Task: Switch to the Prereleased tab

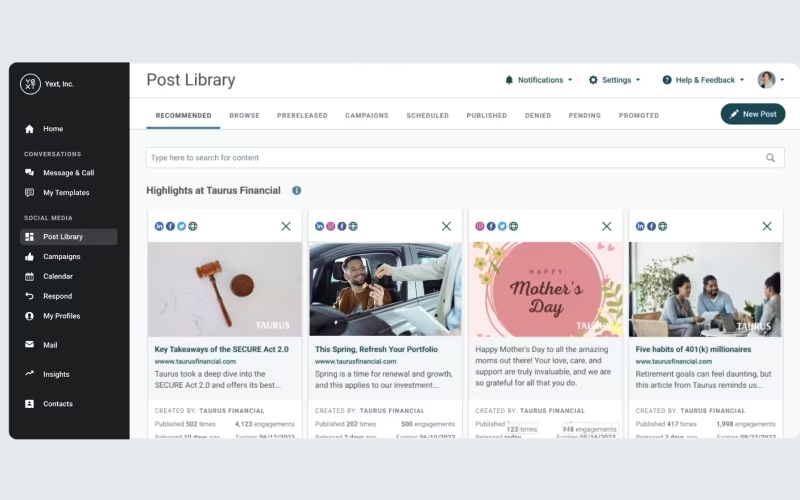Action: (302, 116)
